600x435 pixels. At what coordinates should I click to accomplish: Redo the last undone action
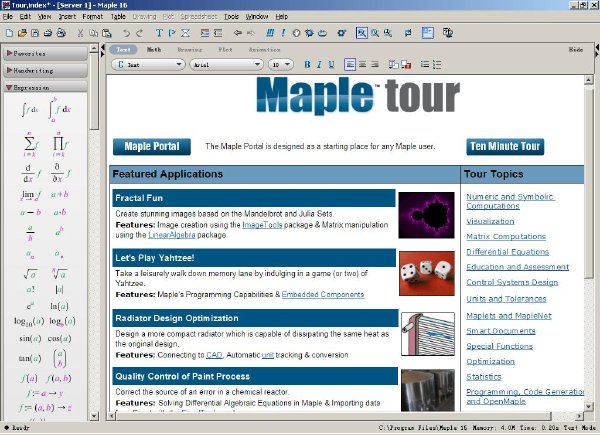(140, 33)
